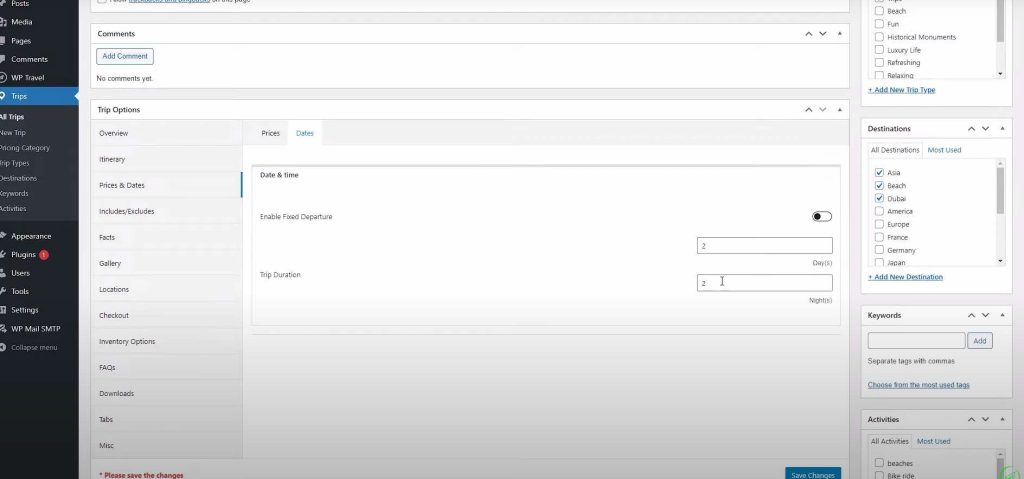Open the Checkout trip option tab
Screen dimensions: 1024x479
pos(166,316)
